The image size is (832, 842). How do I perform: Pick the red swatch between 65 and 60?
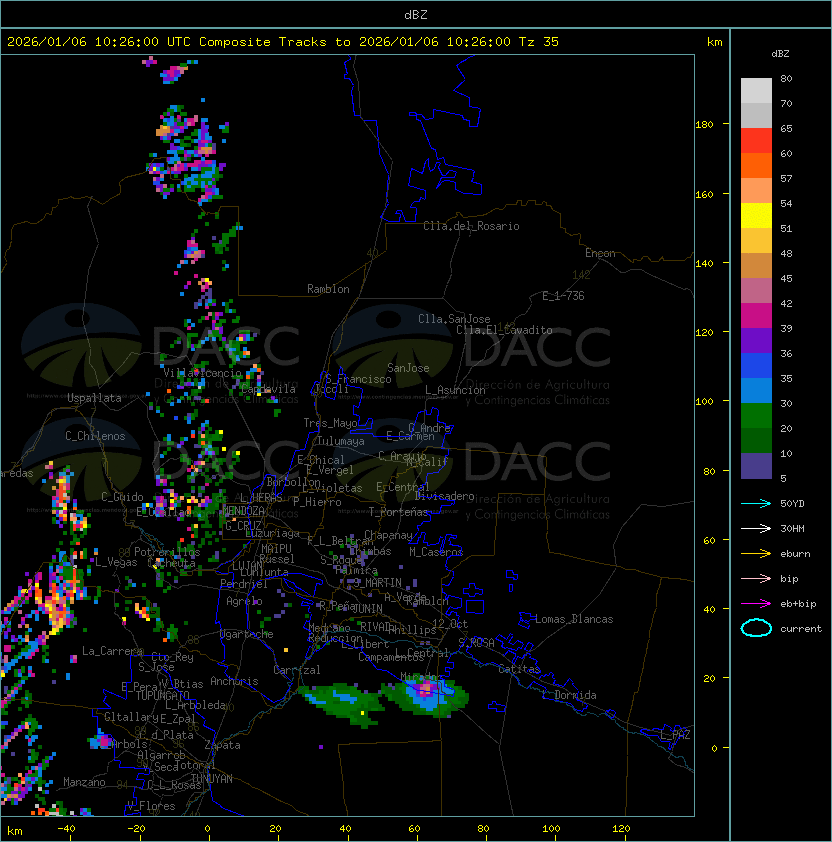click(756, 140)
